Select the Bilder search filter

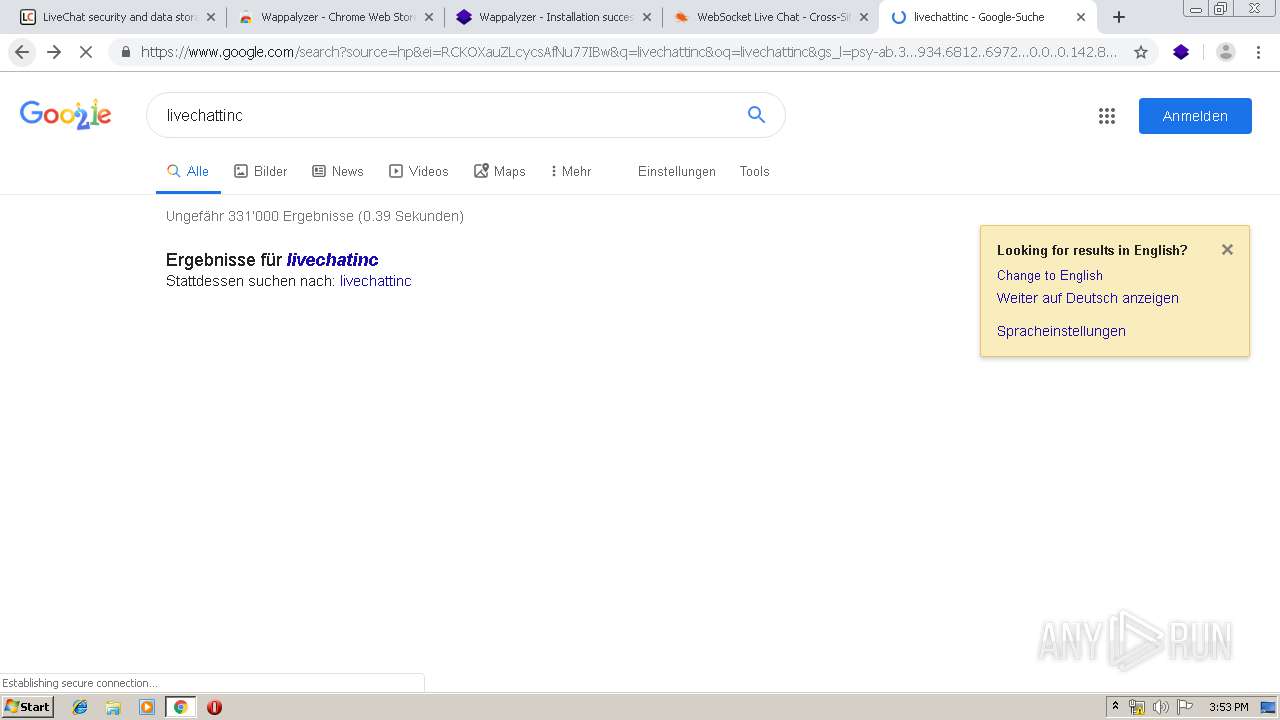coord(261,171)
